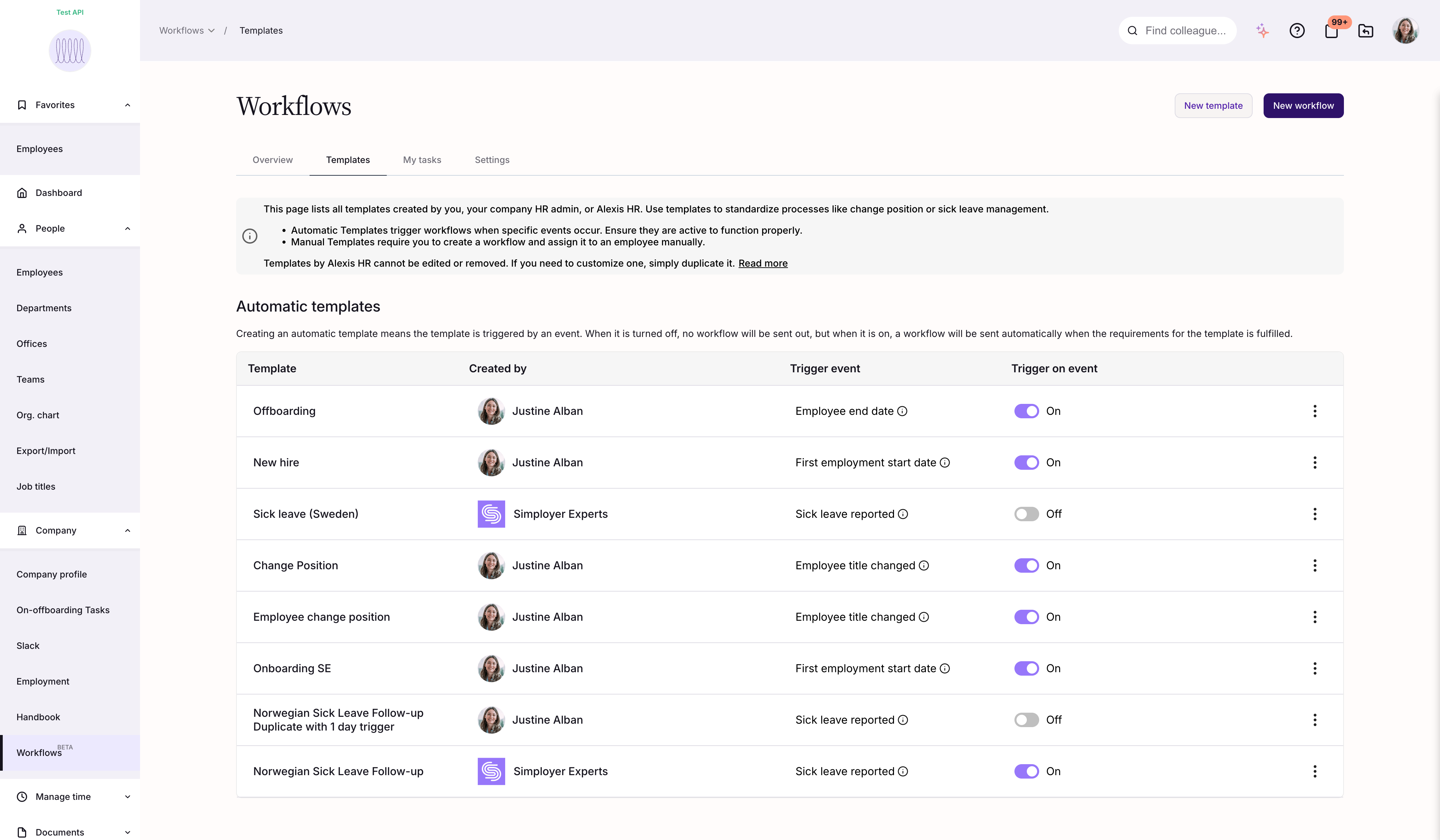Click Simployer Experts logo in Sick leave (Sweden) row

click(x=491, y=514)
